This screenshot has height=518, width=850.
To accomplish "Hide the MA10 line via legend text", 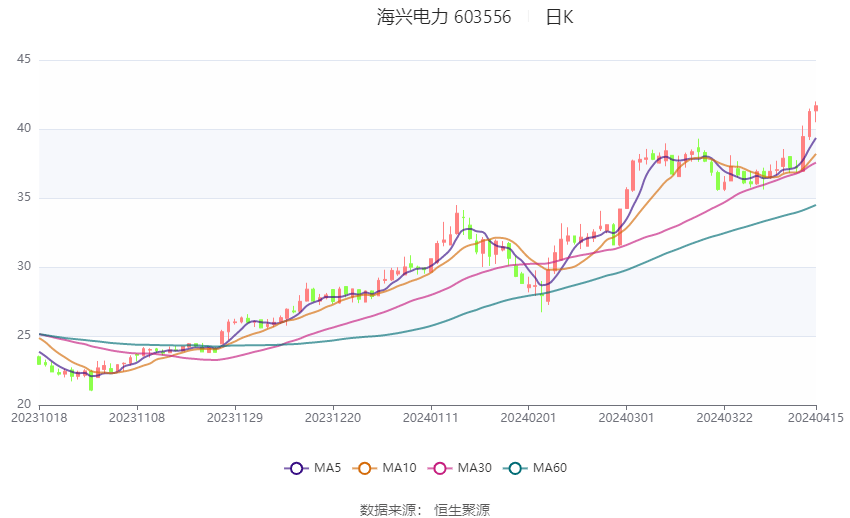I will (x=400, y=468).
